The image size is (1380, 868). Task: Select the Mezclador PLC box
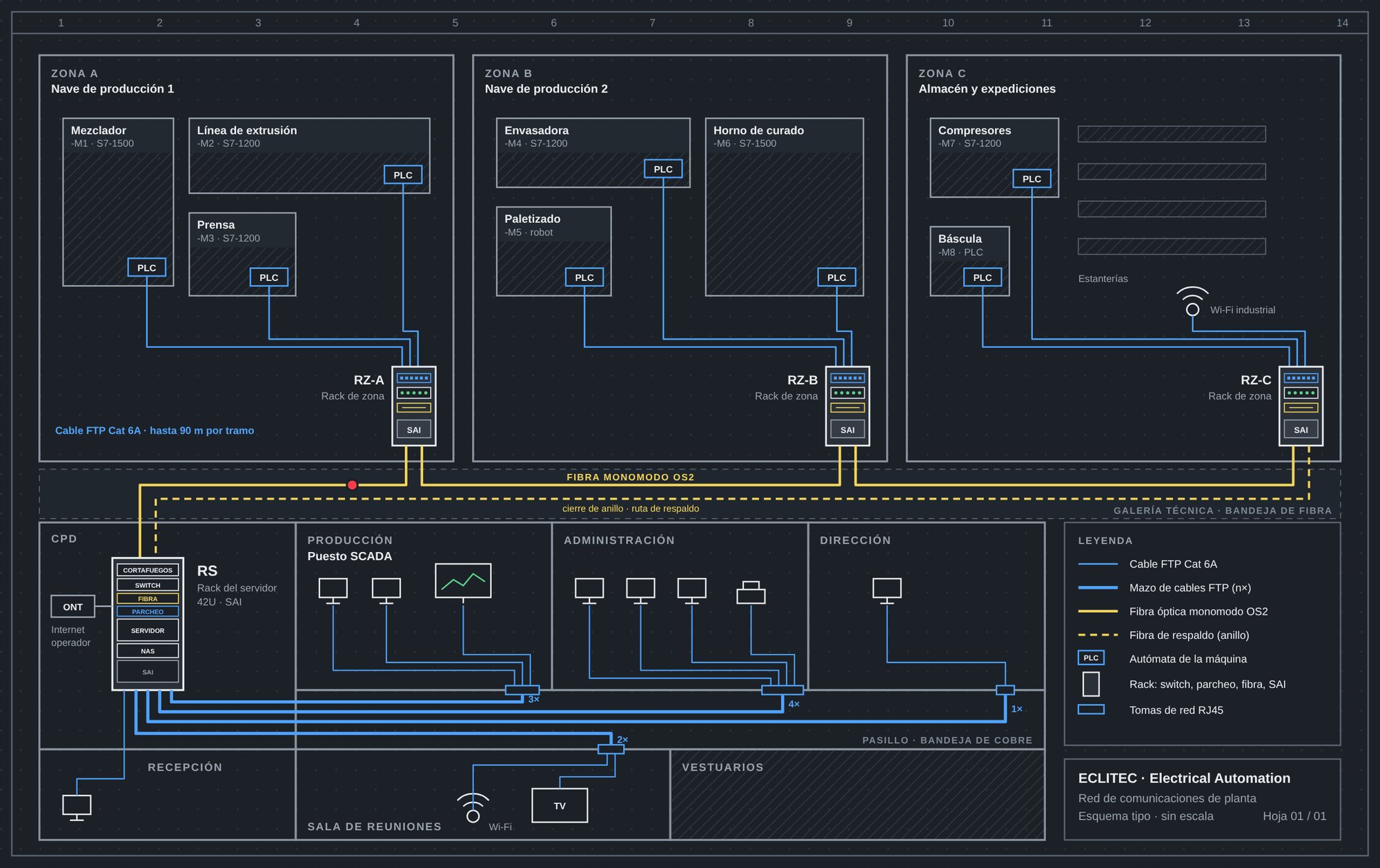146,268
